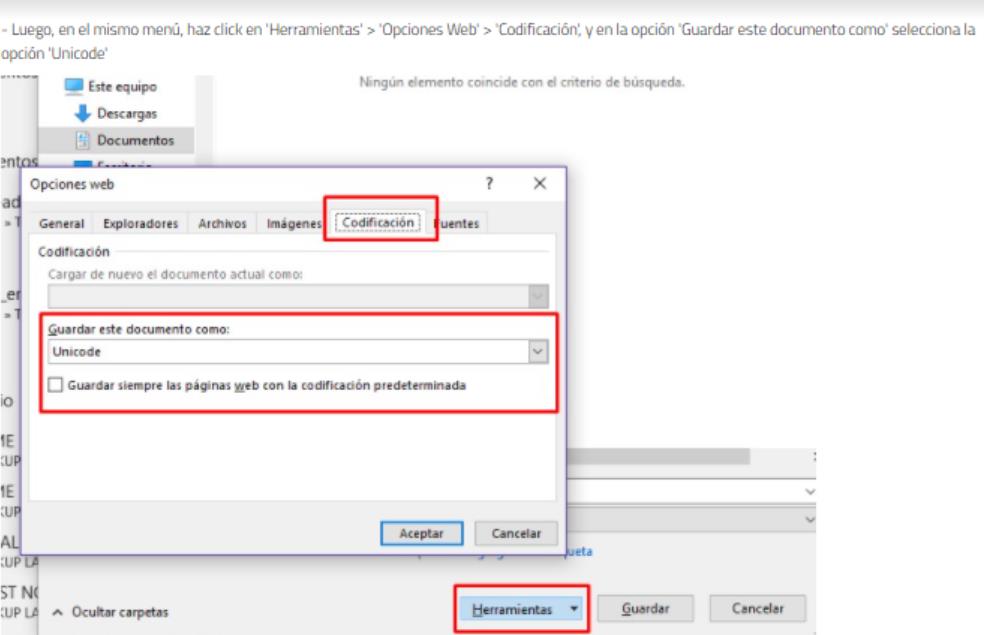Click the Guardar button in save dialog
This screenshot has height=635, width=984.
pos(645,608)
